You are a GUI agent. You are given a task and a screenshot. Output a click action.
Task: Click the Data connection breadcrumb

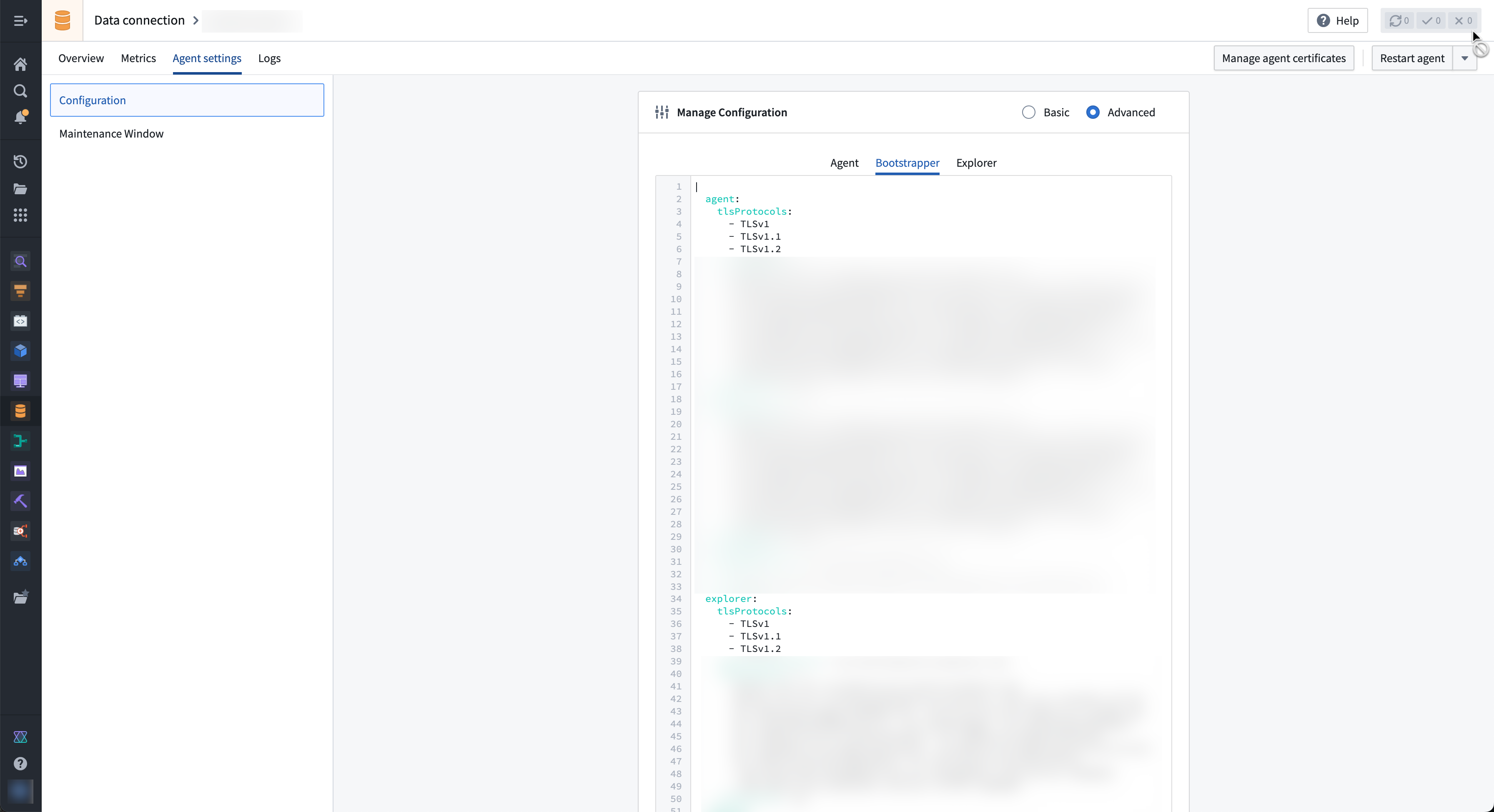point(139,21)
